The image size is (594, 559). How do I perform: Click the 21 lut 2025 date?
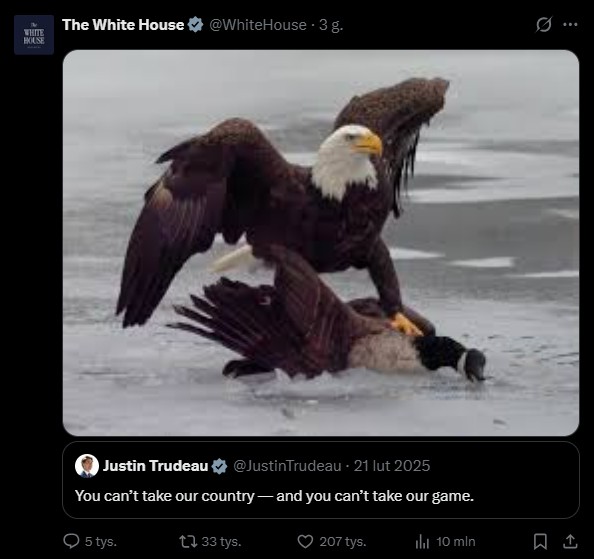(x=392, y=466)
